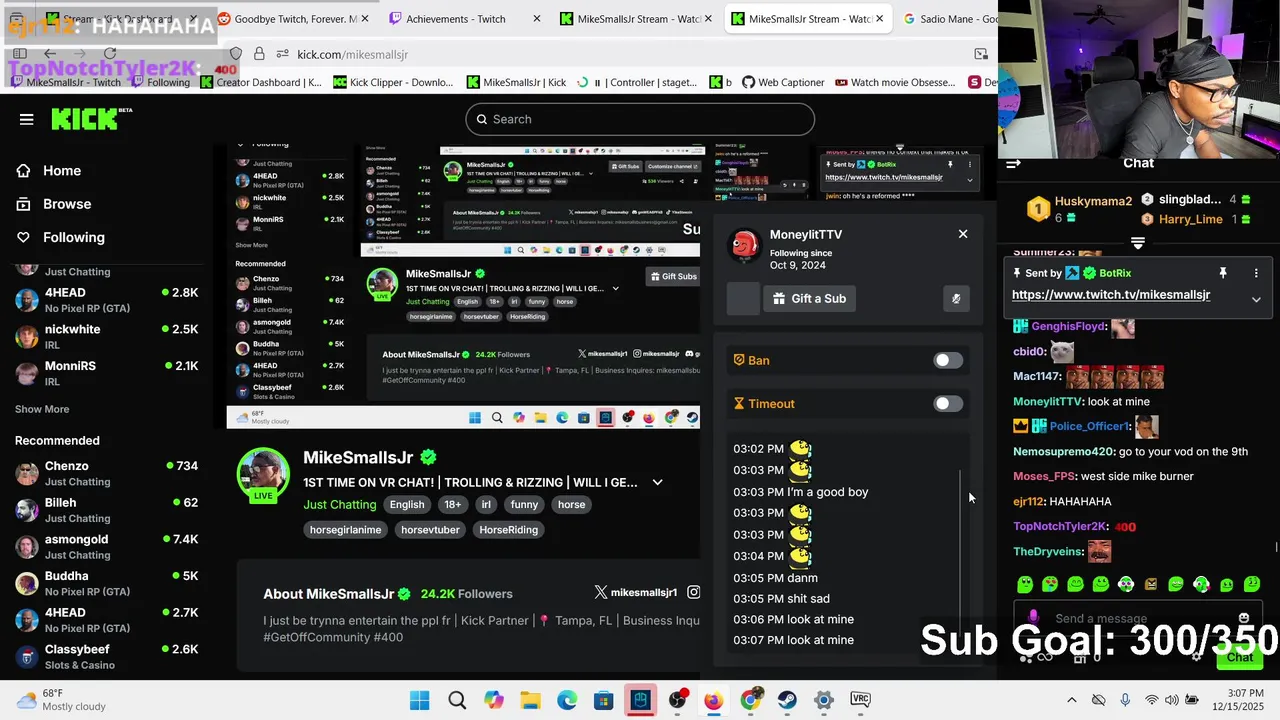Open the pinned message three-dot menu
Image resolution: width=1280 pixels, height=720 pixels.
[1256, 273]
